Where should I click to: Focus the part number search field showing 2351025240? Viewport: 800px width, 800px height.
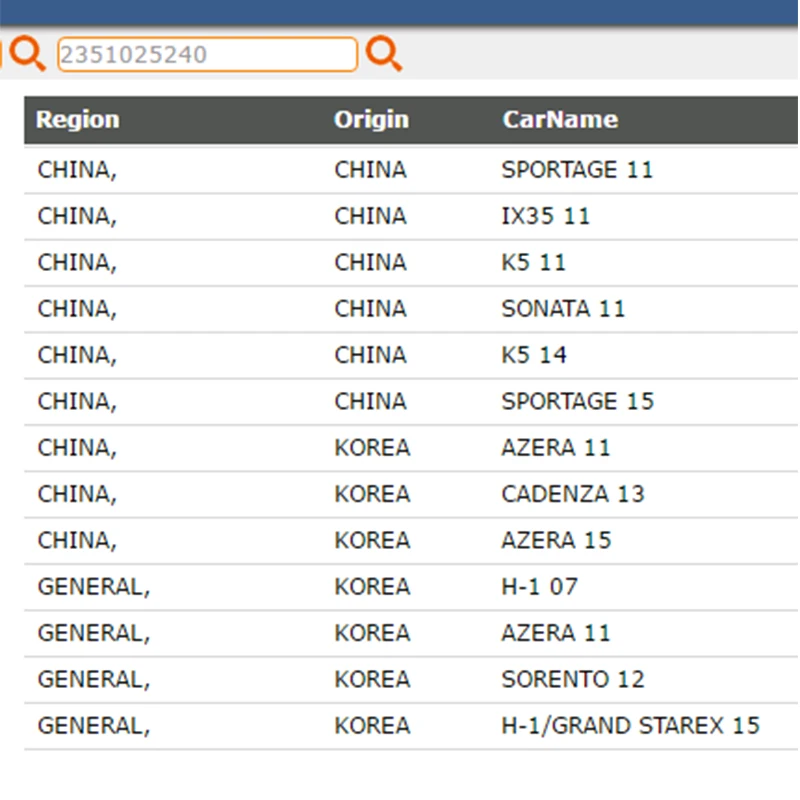pos(207,54)
